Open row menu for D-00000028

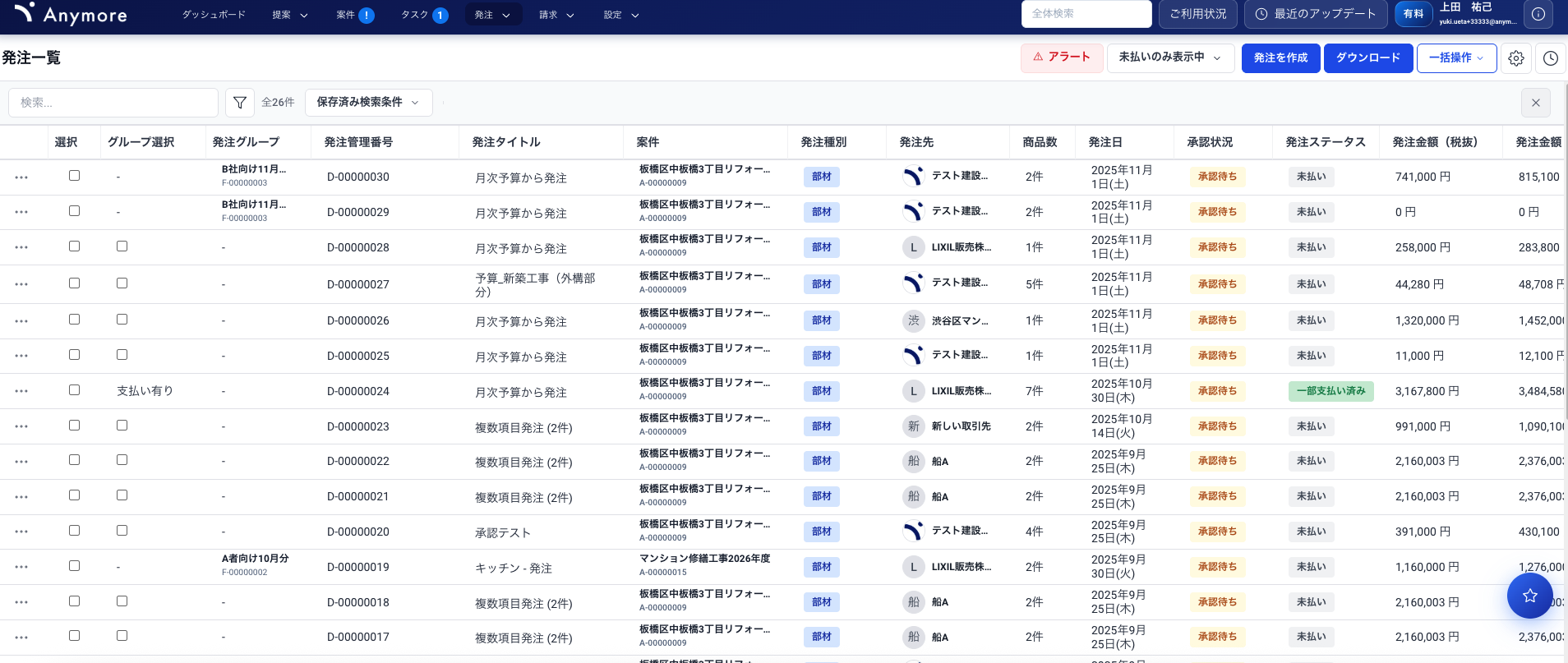click(21, 247)
